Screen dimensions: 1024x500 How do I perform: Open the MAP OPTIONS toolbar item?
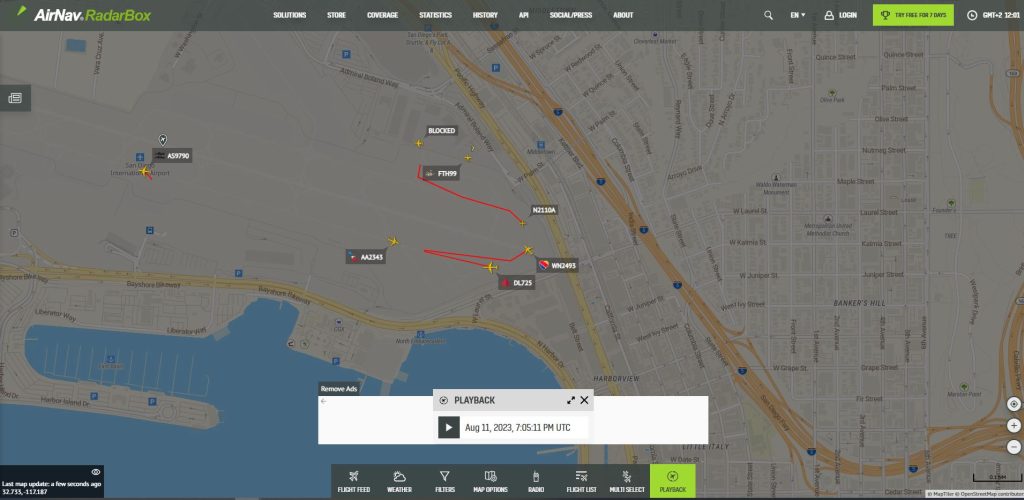[490, 482]
